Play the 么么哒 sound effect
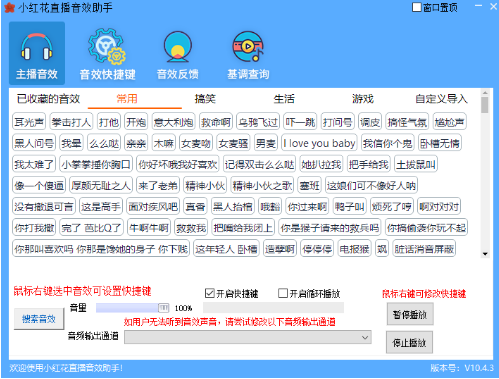The image size is (499, 379). [x=104, y=143]
